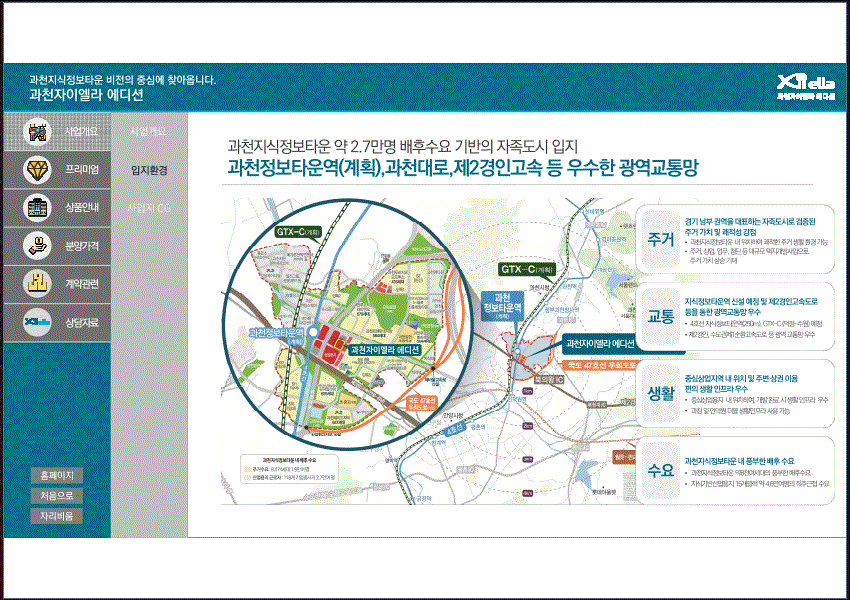Click the 프리미엄 diamond icon
Viewport: 850px width, 600px height.
coord(37,170)
